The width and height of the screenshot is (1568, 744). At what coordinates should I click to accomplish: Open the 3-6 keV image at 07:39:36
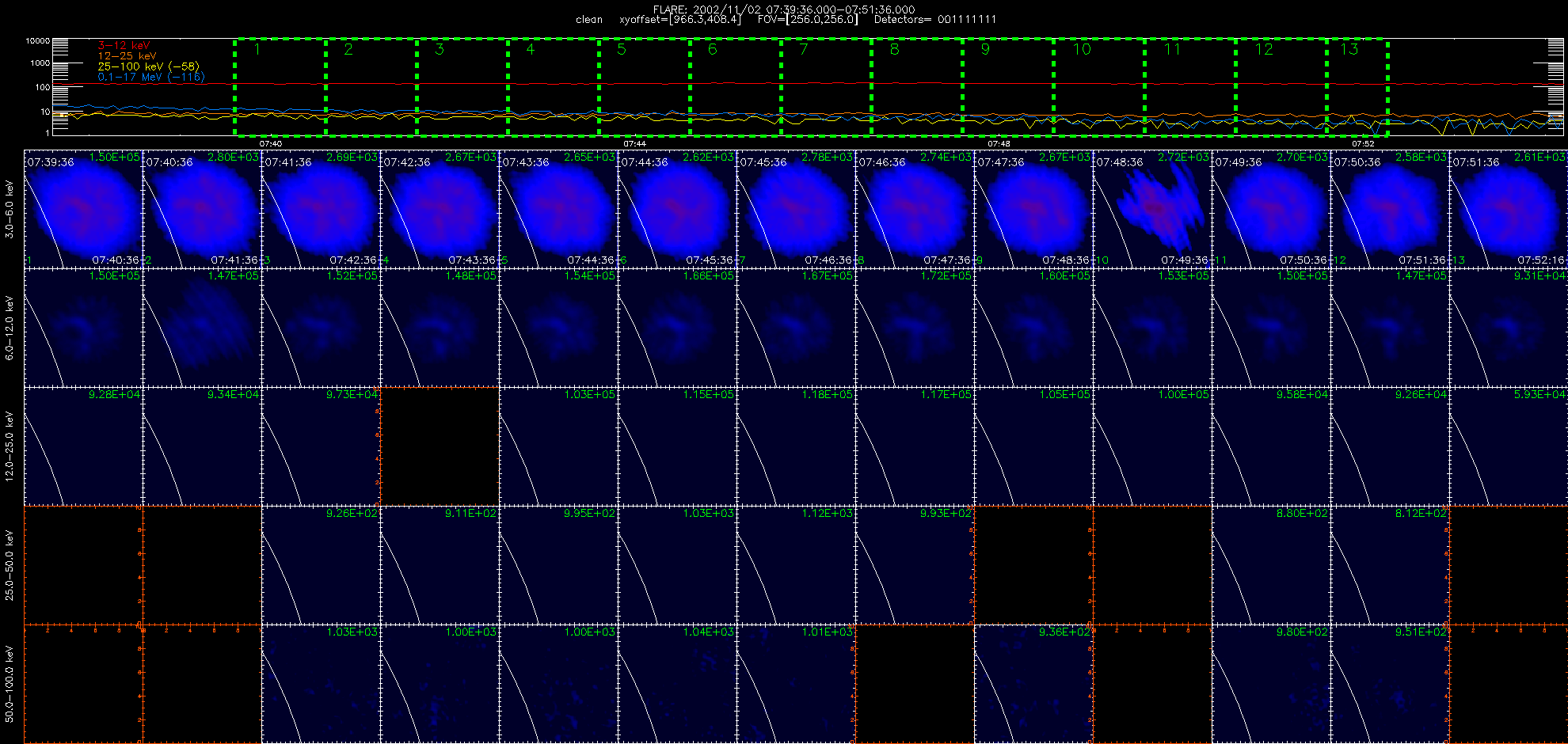[x=83, y=208]
